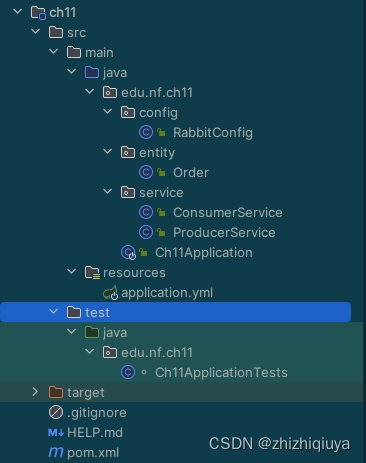Image resolution: width=366 pixels, height=463 pixels.
Task: Collapse the entity package chevron
Action: [x=107, y=152]
